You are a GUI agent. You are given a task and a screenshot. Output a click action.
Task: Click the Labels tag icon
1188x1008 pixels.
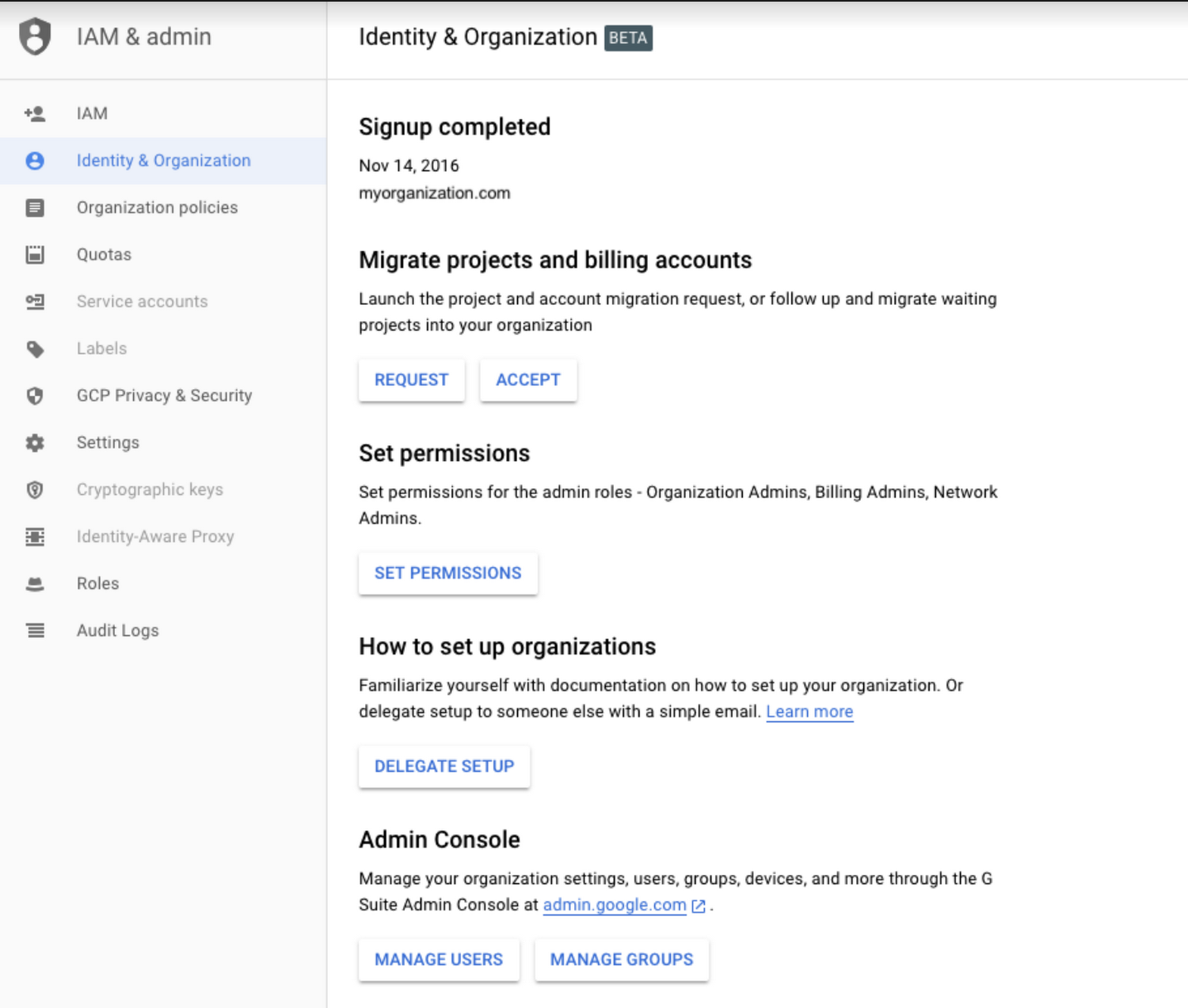[35, 349]
